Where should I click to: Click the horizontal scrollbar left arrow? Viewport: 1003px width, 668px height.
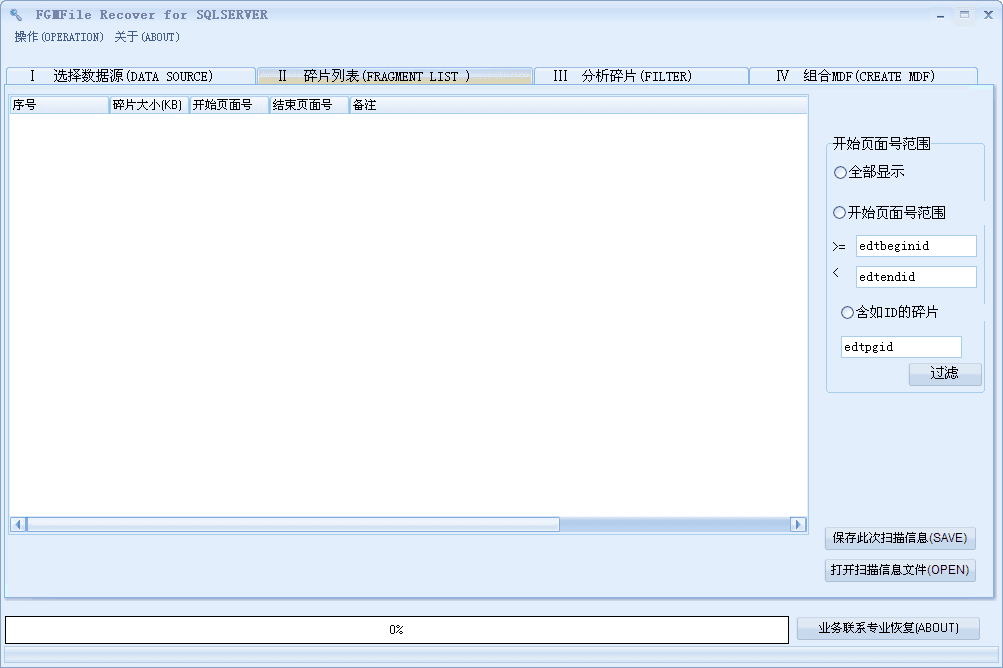coord(18,524)
